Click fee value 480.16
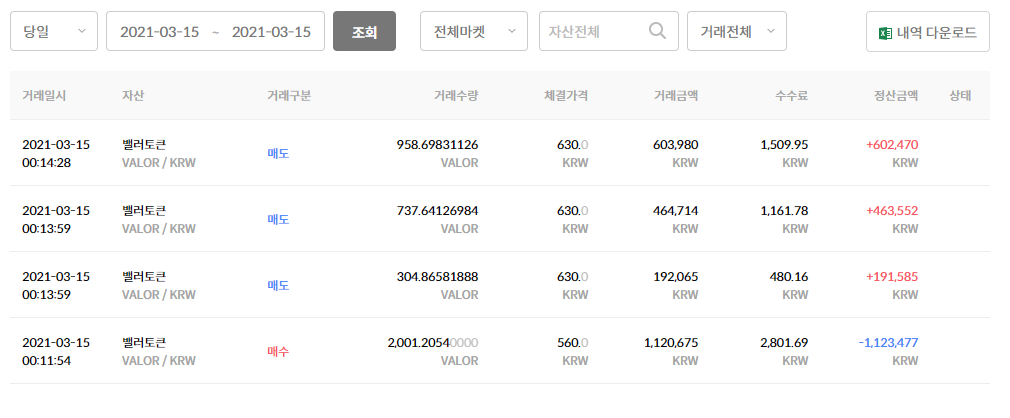Screen dimensions: 1010x418 pos(789,276)
